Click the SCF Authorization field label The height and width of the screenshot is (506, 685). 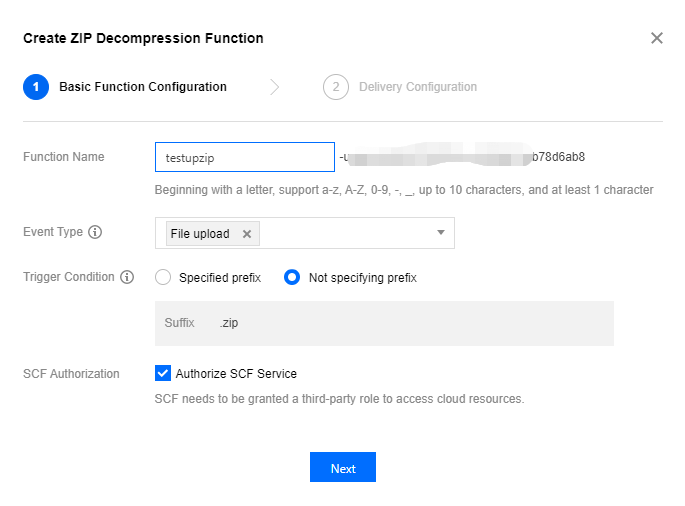coord(71,374)
